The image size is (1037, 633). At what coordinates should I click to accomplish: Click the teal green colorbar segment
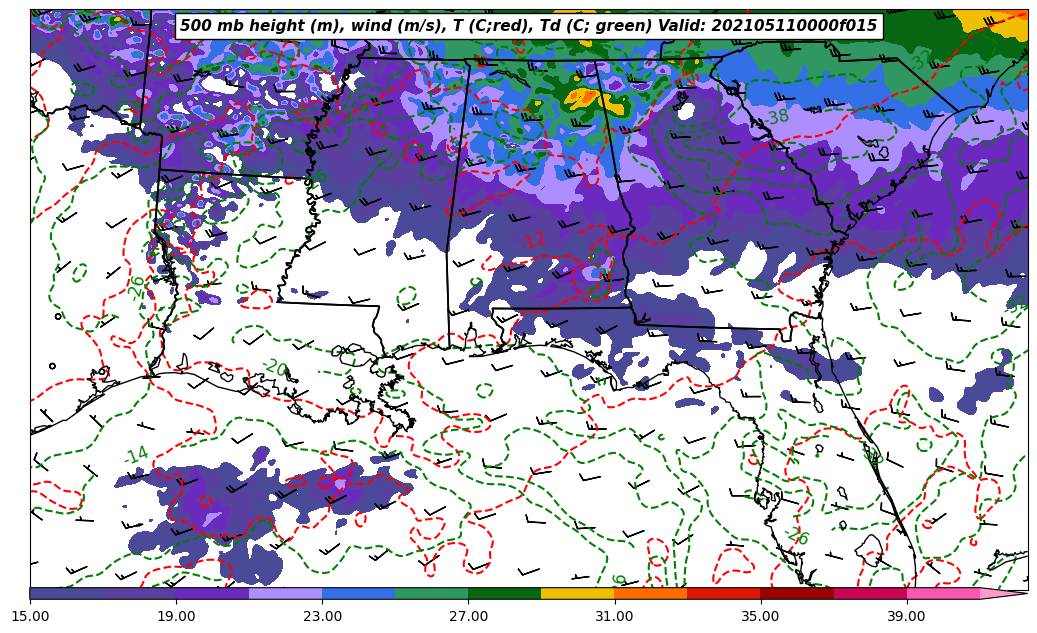pos(431,593)
